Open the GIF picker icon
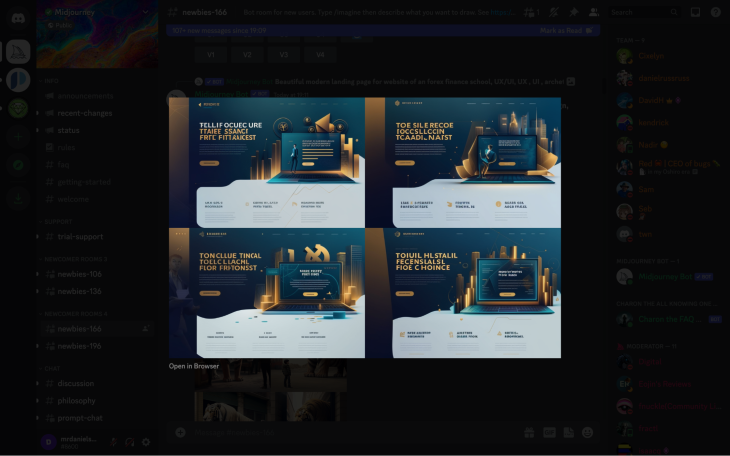 [549, 432]
